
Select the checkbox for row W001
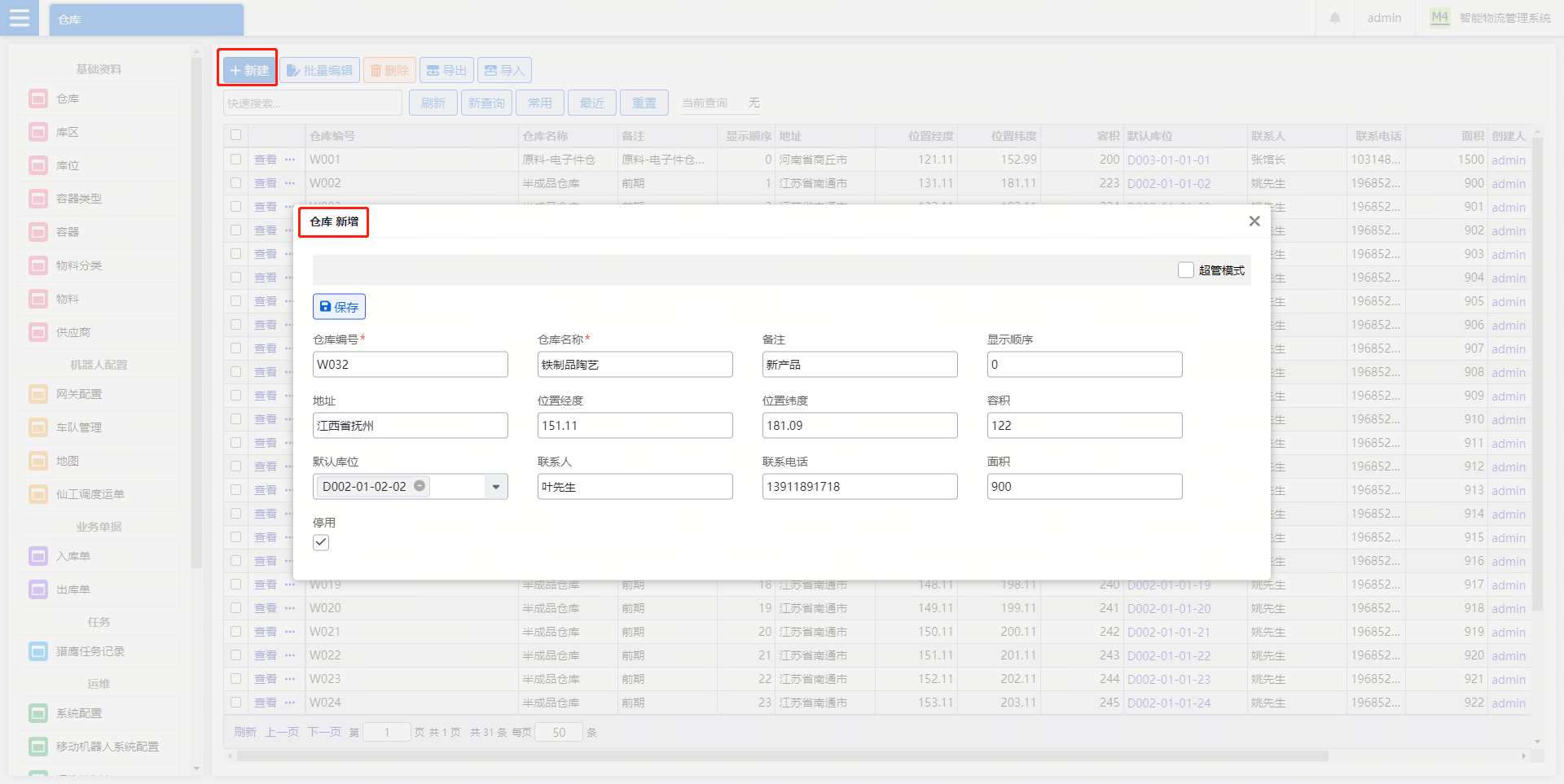(235, 160)
